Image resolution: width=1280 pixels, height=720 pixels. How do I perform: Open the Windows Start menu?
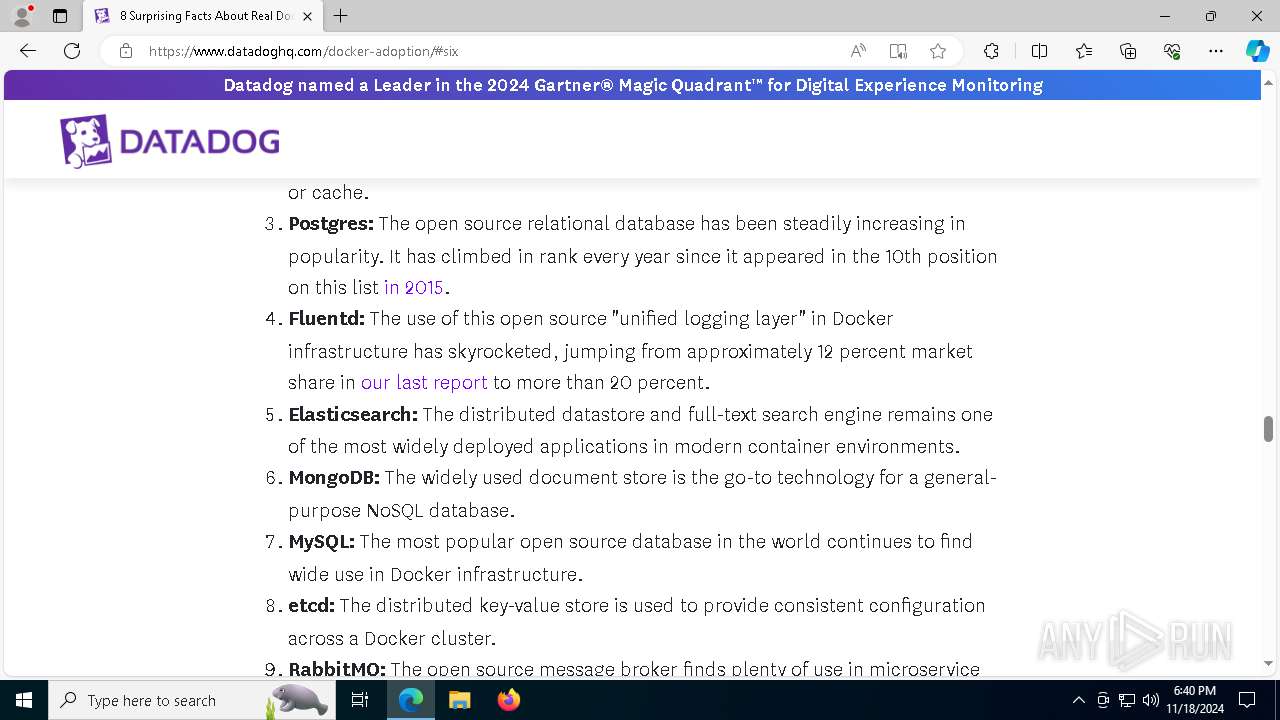pyautogui.click(x=24, y=700)
